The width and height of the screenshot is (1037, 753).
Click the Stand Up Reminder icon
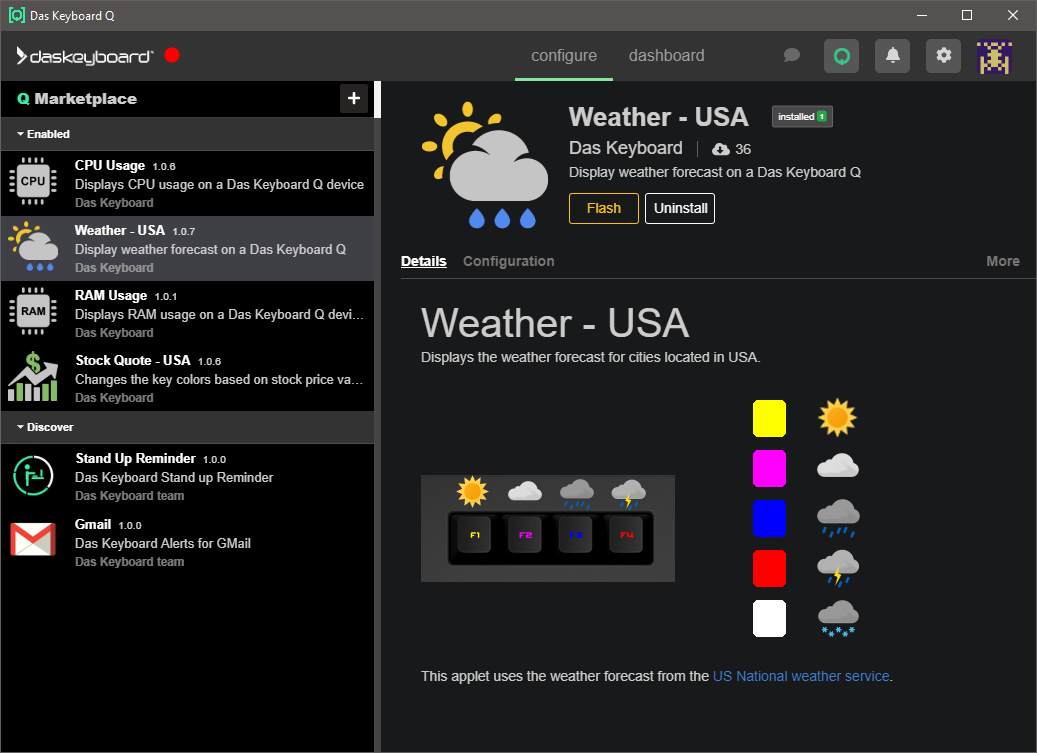[x=33, y=475]
